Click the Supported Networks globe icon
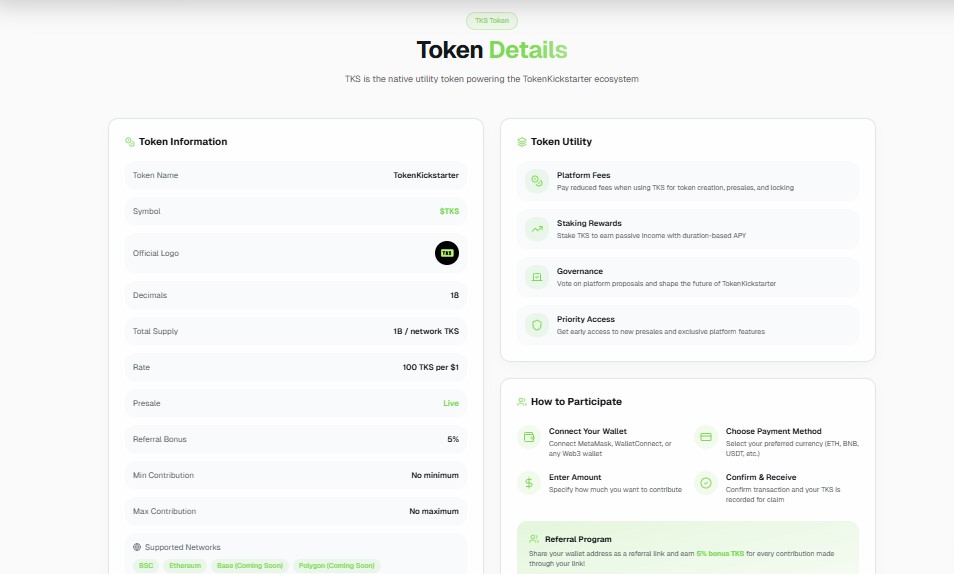Image resolution: width=954 pixels, height=574 pixels. 137,547
